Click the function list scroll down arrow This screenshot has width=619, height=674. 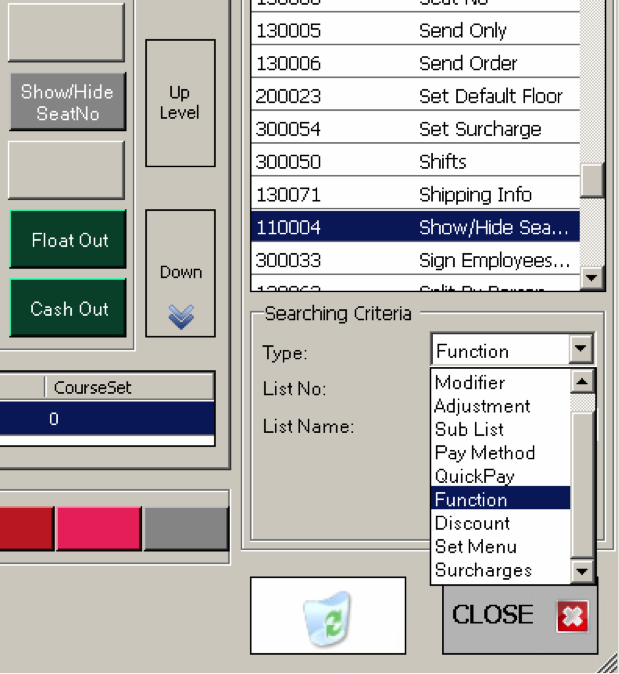[592, 279]
